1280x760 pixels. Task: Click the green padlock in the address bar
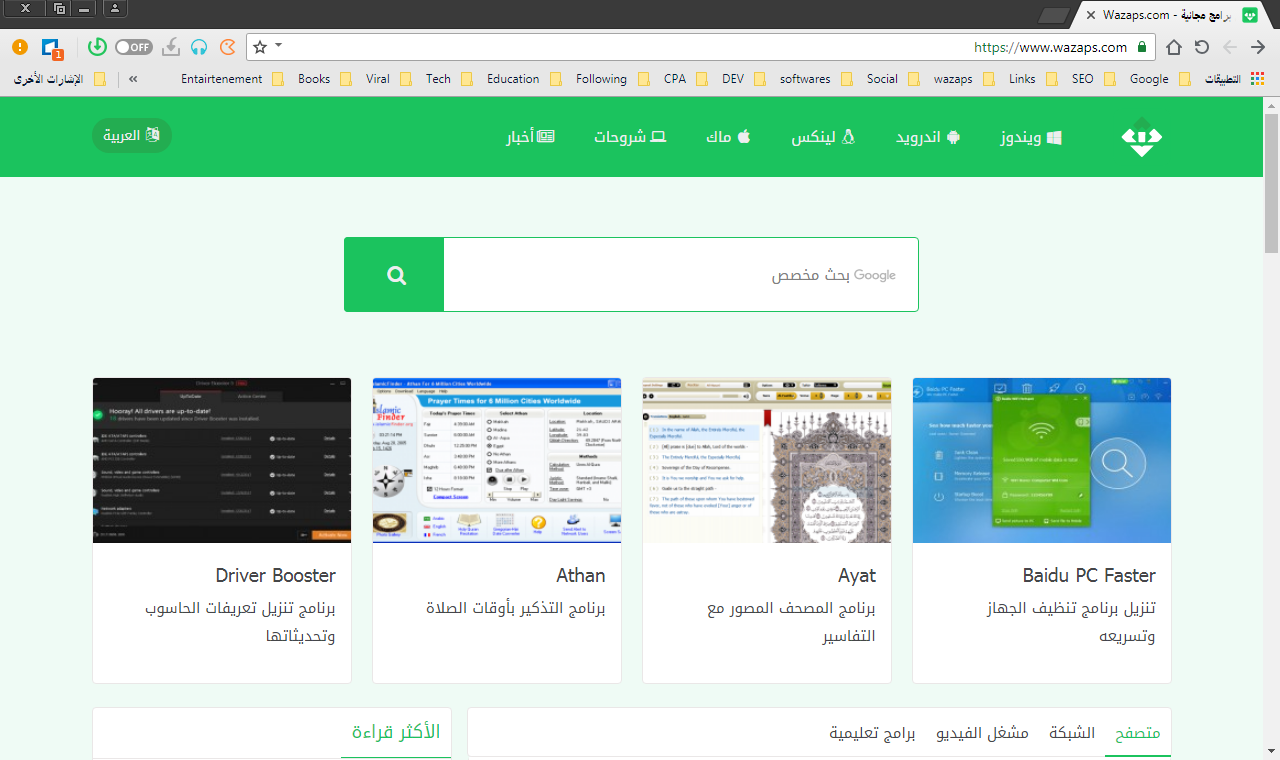(x=1142, y=47)
